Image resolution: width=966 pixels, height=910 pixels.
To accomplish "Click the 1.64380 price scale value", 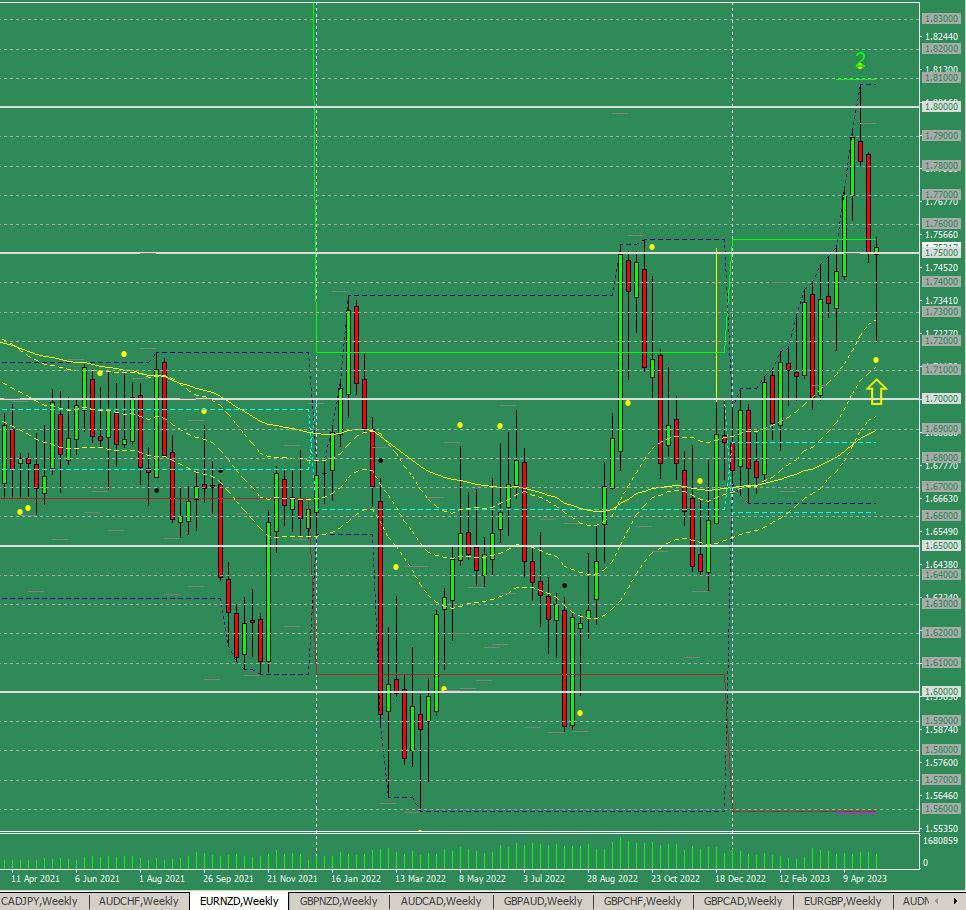I will 941,565.
